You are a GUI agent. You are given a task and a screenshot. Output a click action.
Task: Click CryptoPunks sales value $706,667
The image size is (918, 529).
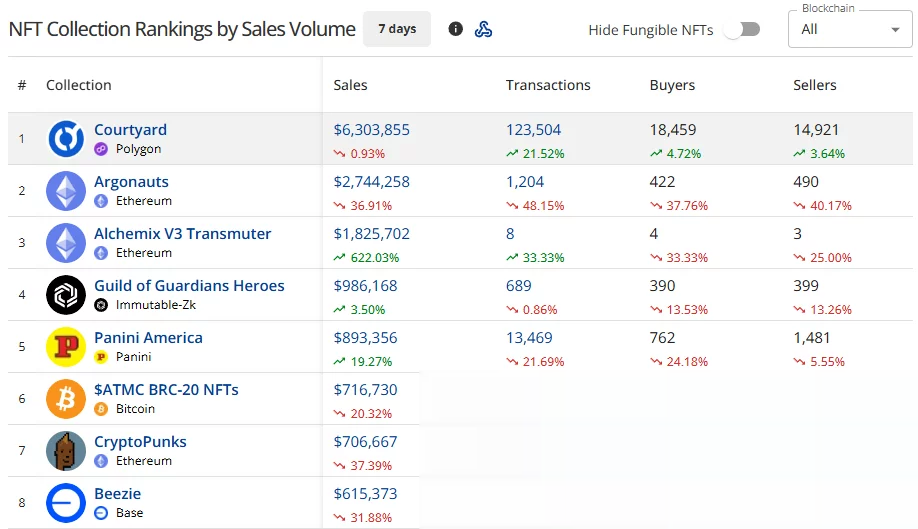(365, 442)
